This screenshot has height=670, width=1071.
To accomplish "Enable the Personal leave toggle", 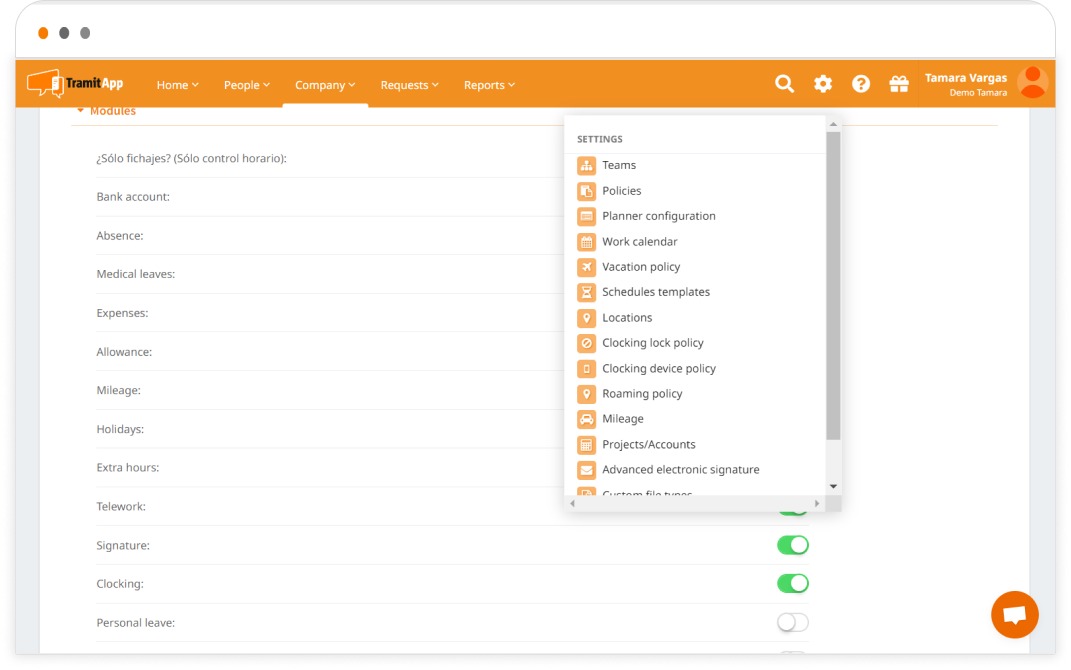I will coord(792,622).
